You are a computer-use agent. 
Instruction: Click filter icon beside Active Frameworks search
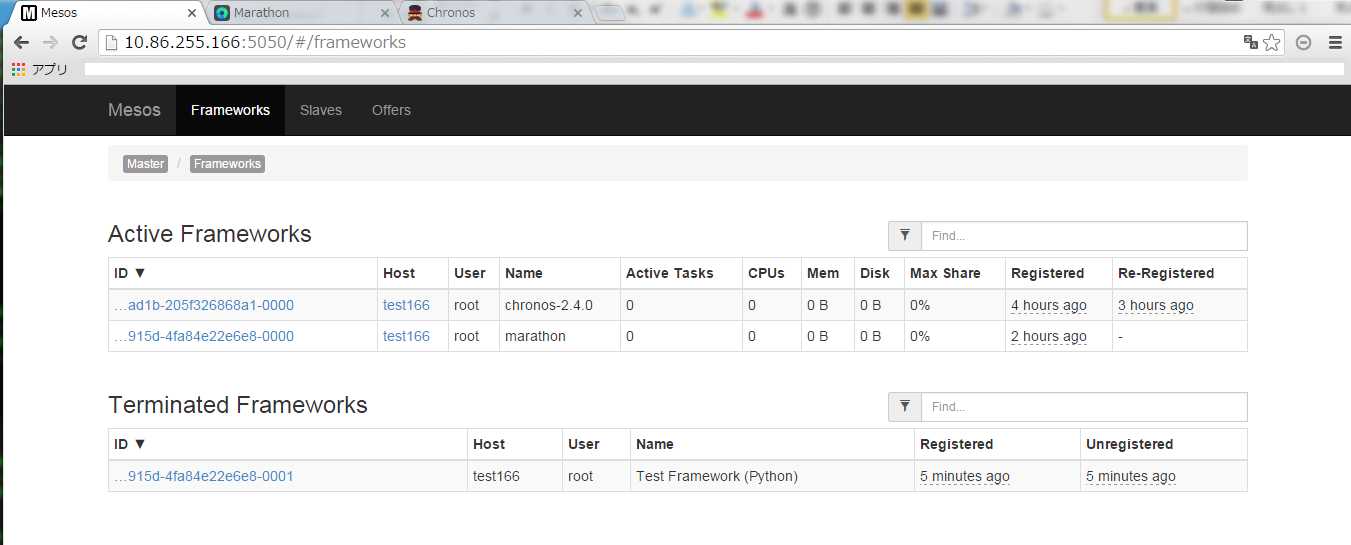tap(905, 236)
